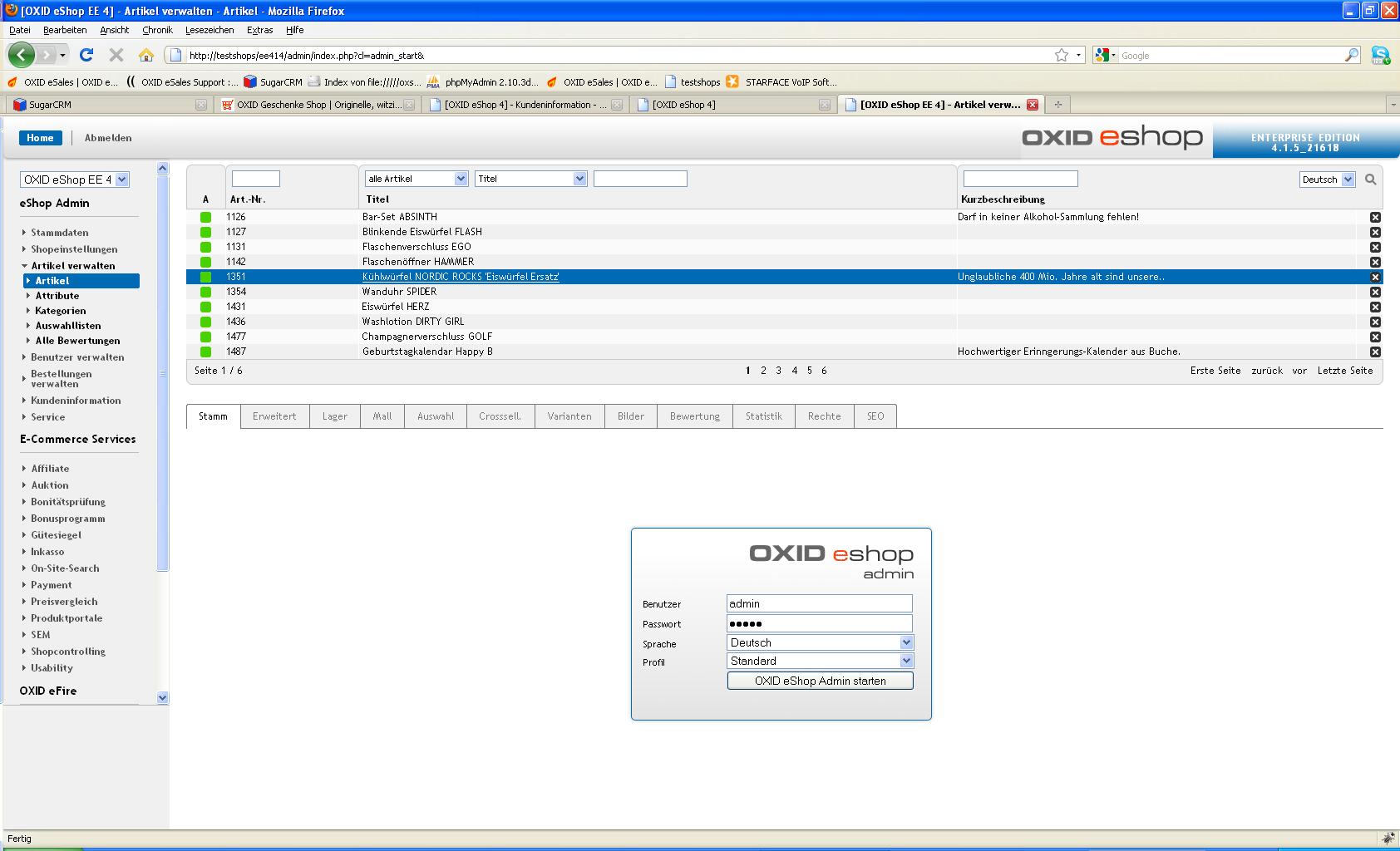Click the Firefox reload page icon
1400x851 pixels.
(x=86, y=55)
